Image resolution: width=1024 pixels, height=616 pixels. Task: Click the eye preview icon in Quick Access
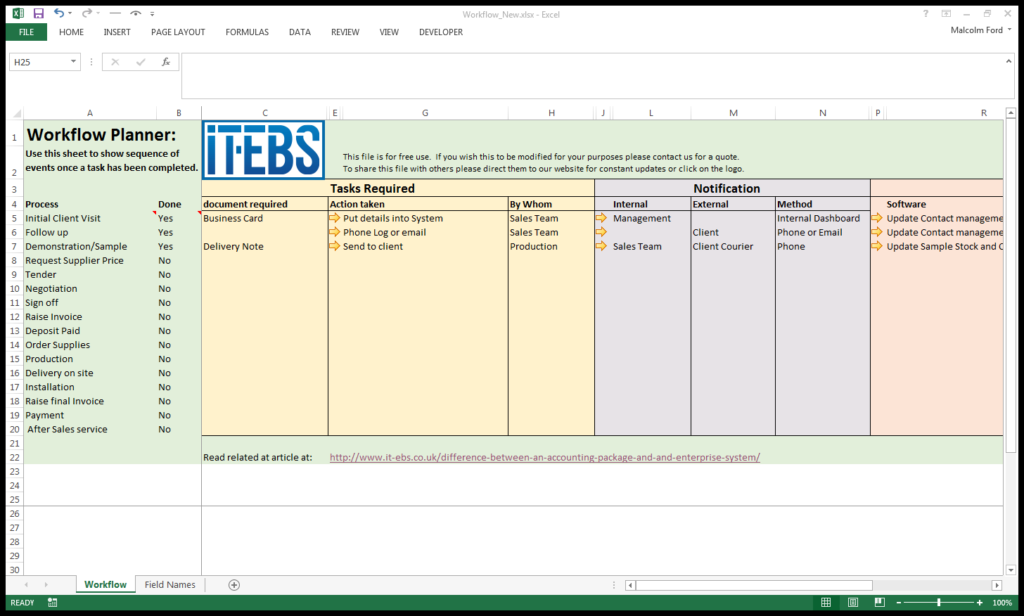(135, 13)
